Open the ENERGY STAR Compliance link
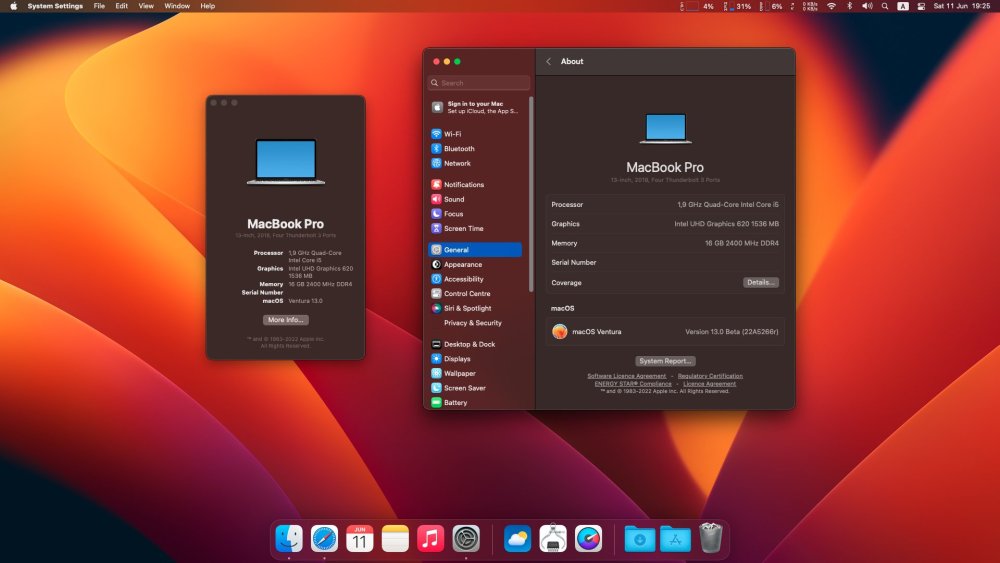 coord(633,384)
